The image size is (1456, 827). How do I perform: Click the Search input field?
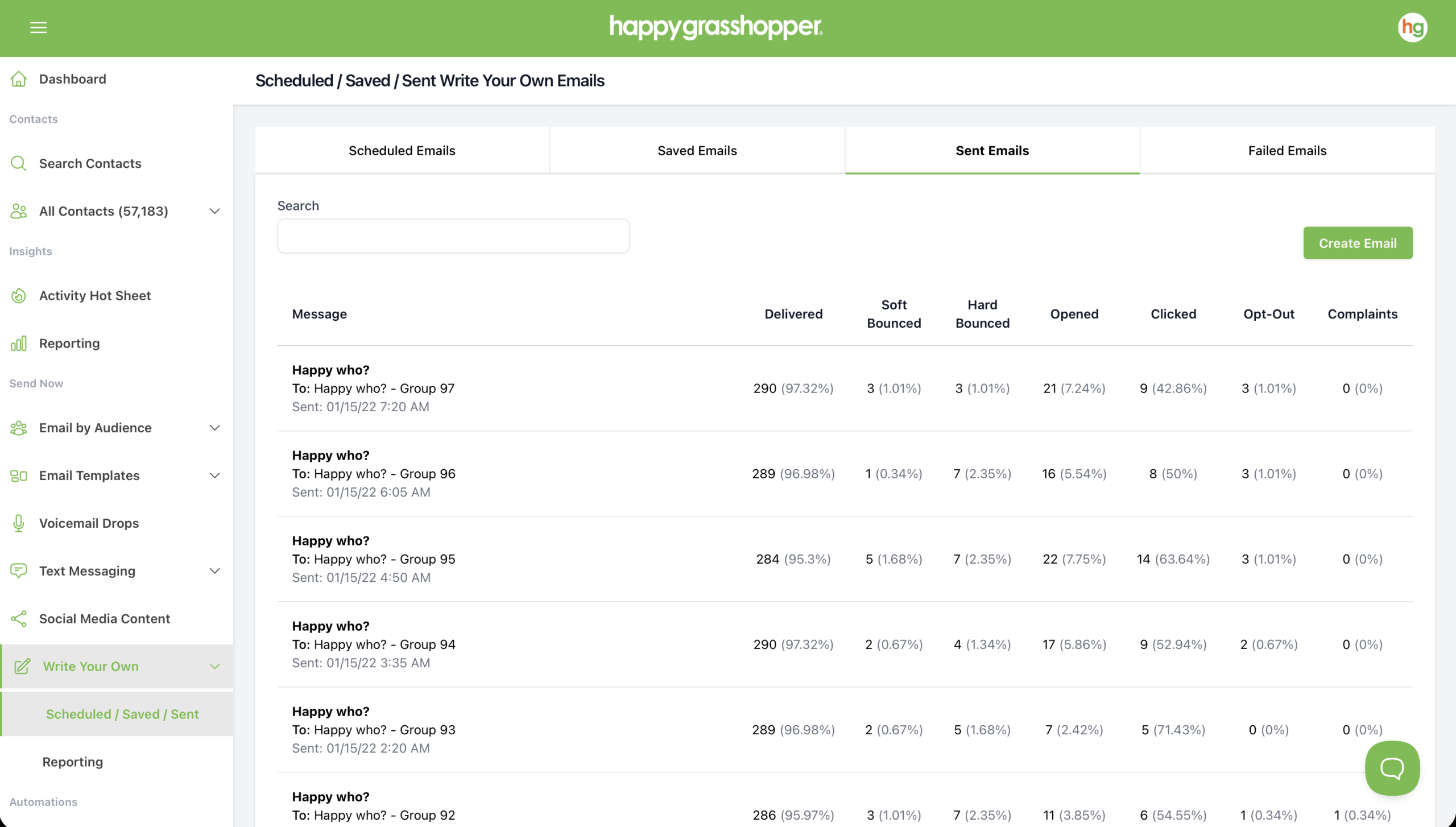click(x=453, y=236)
